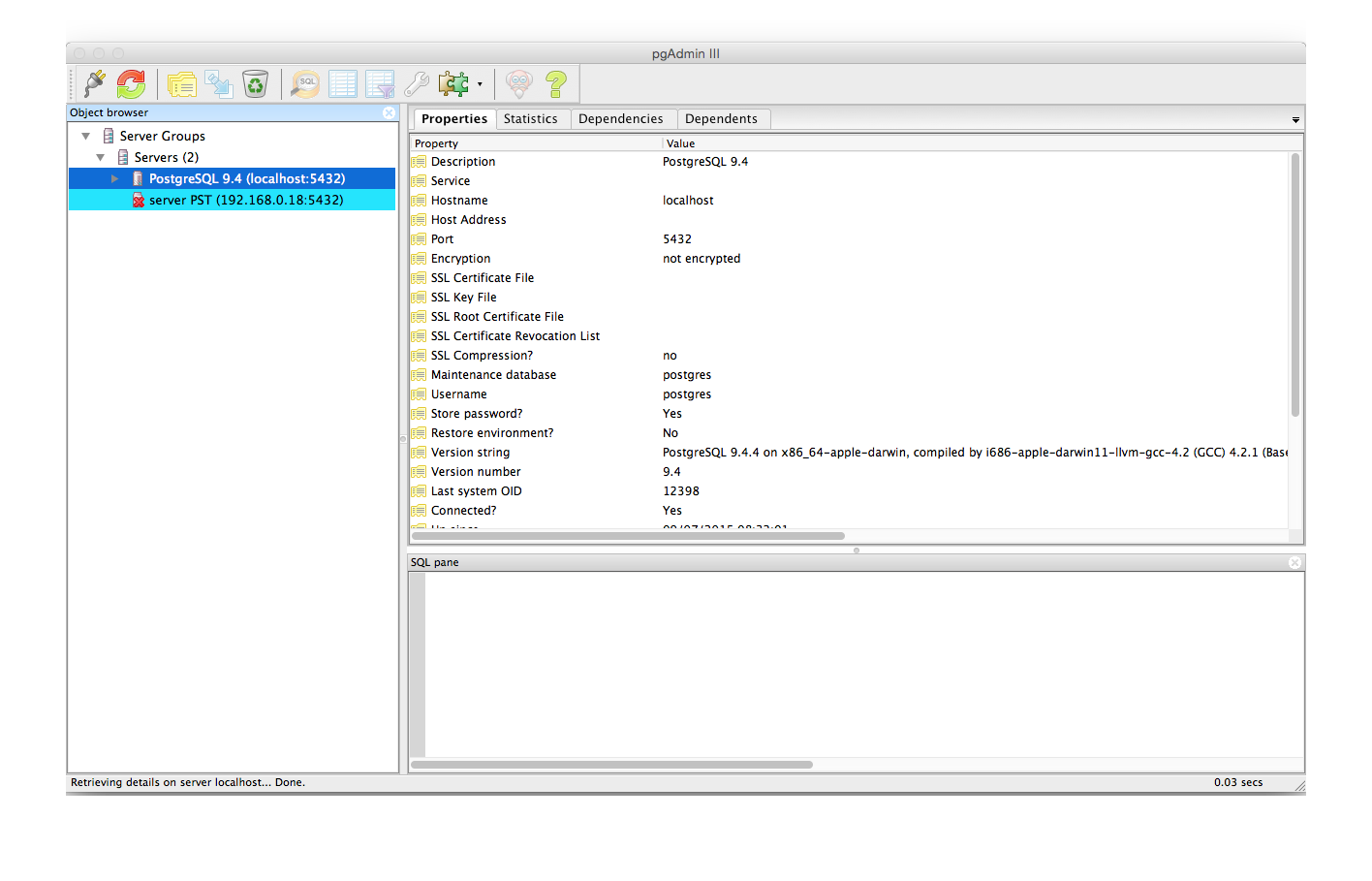This screenshot has height=881, width=1372.
Task: Expand the PostgreSQL 9.4 server node
Action: click(115, 178)
